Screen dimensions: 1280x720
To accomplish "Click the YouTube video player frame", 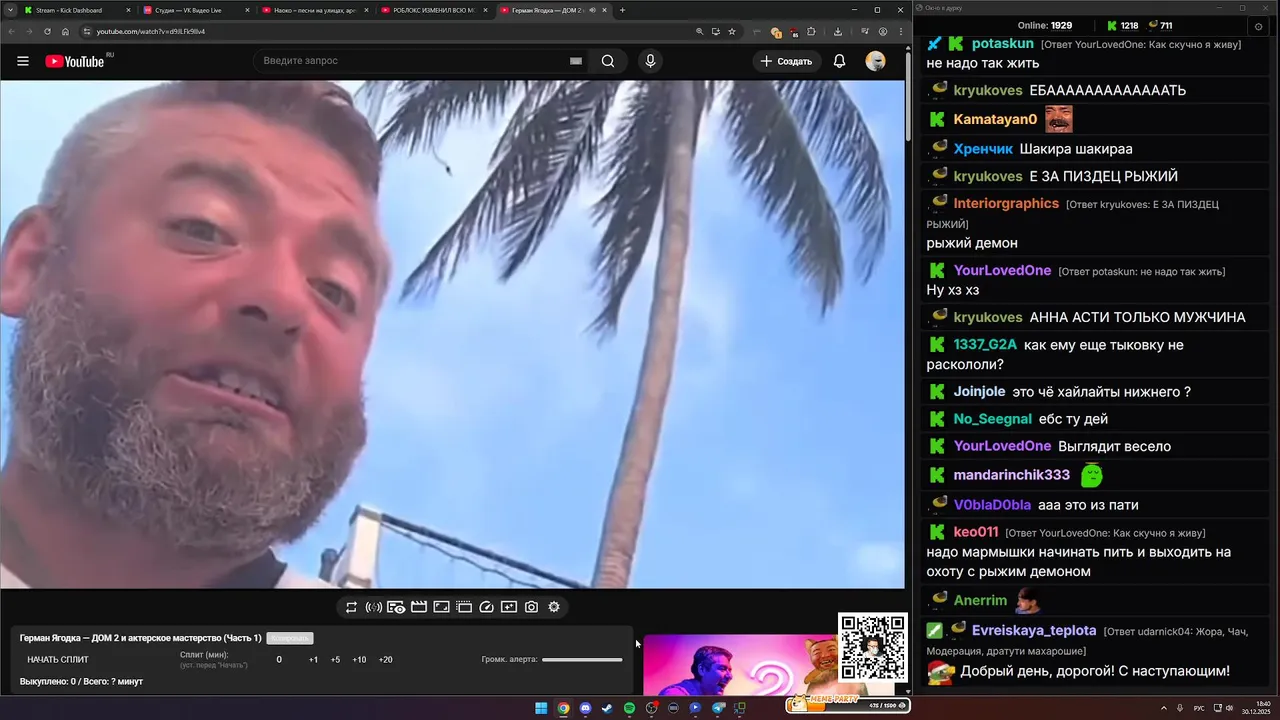I will click(x=452, y=334).
